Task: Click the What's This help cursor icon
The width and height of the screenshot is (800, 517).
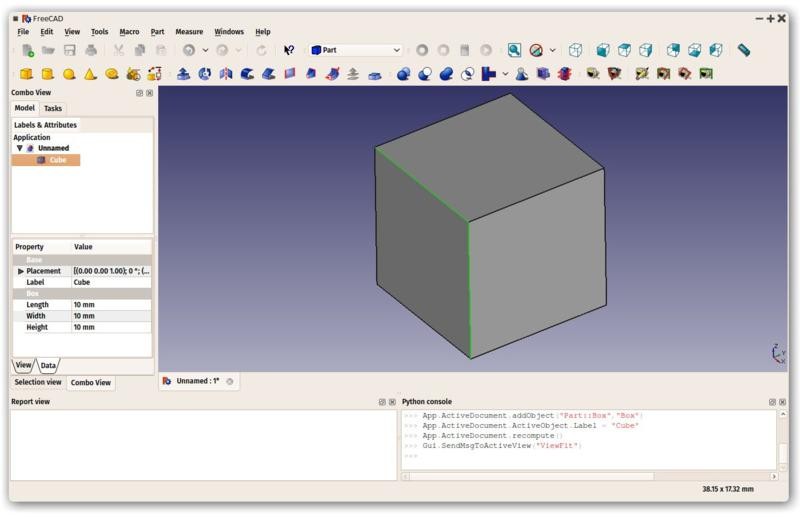Action: click(x=289, y=50)
